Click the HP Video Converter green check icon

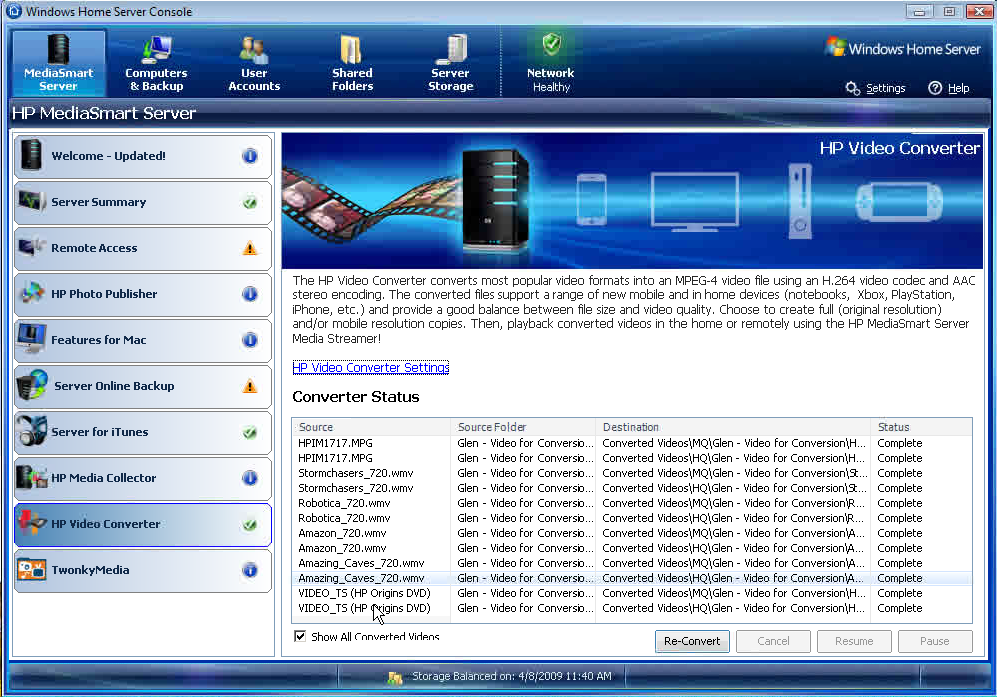tap(250, 525)
